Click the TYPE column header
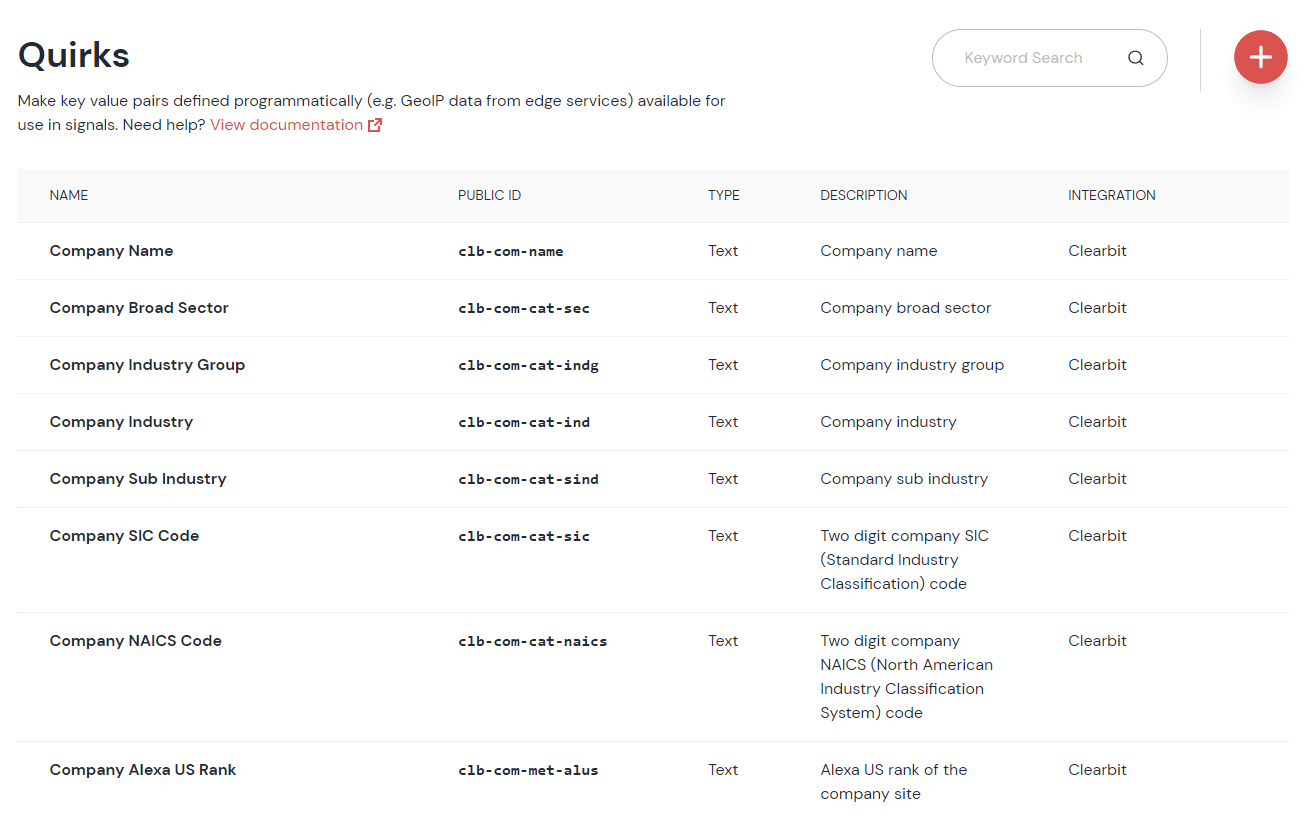Viewport: 1309px width, 820px height. pyautogui.click(x=723, y=196)
